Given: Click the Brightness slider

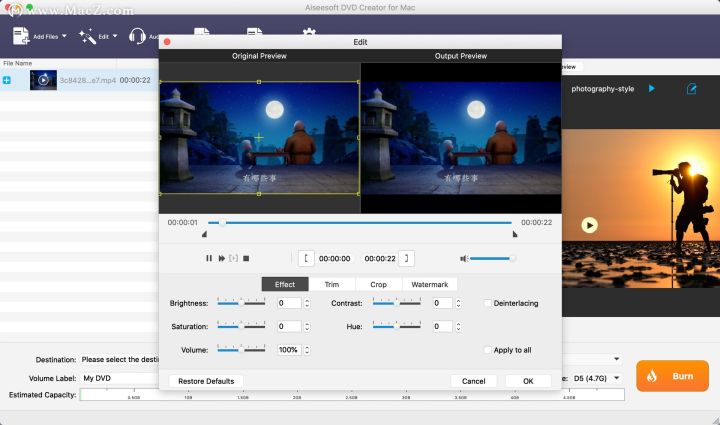Looking at the screenshot, I should point(241,303).
